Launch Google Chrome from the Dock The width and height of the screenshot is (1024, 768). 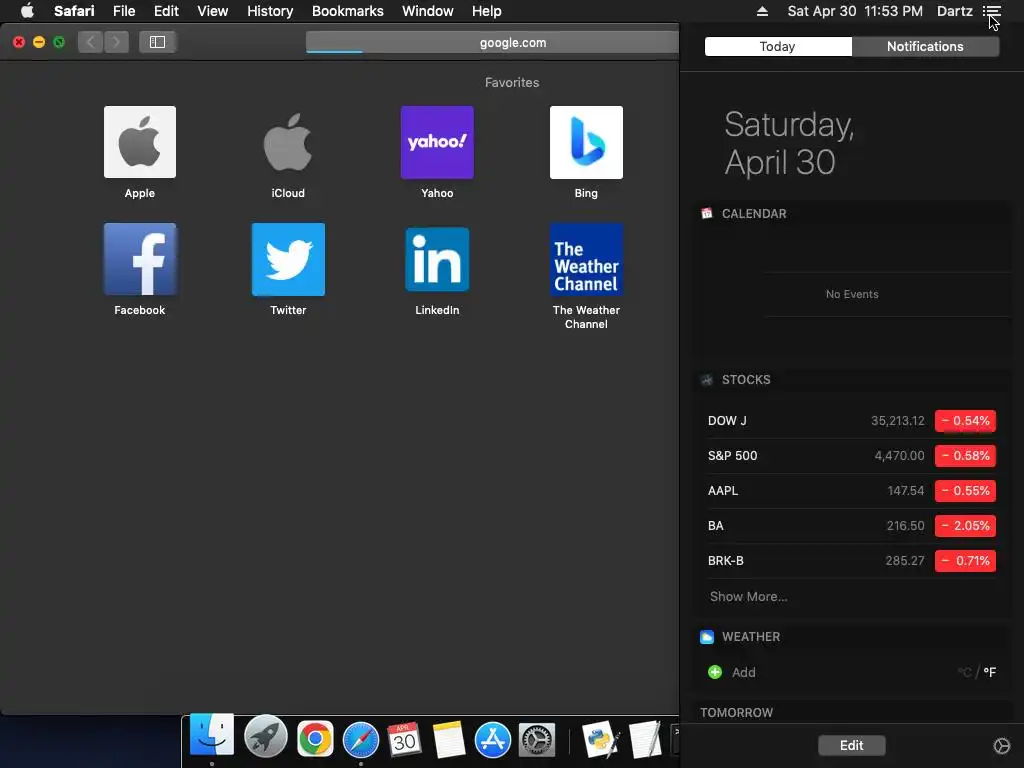pyautogui.click(x=315, y=739)
